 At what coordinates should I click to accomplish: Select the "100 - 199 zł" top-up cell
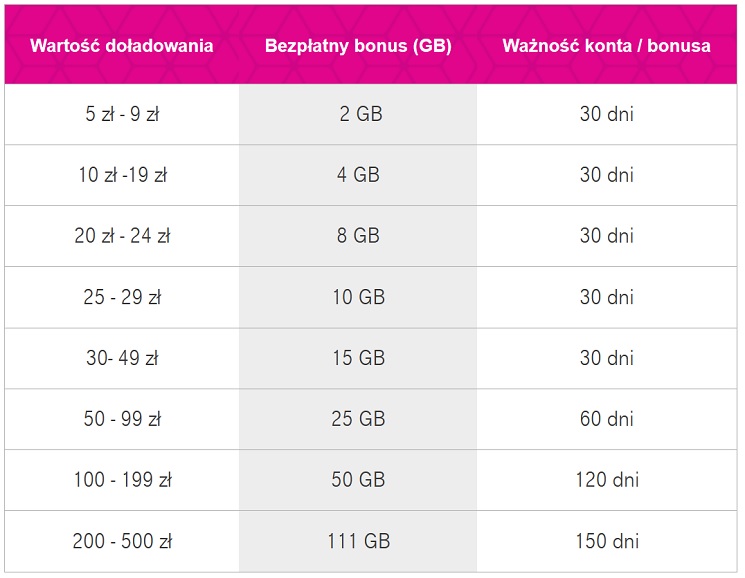click(122, 480)
